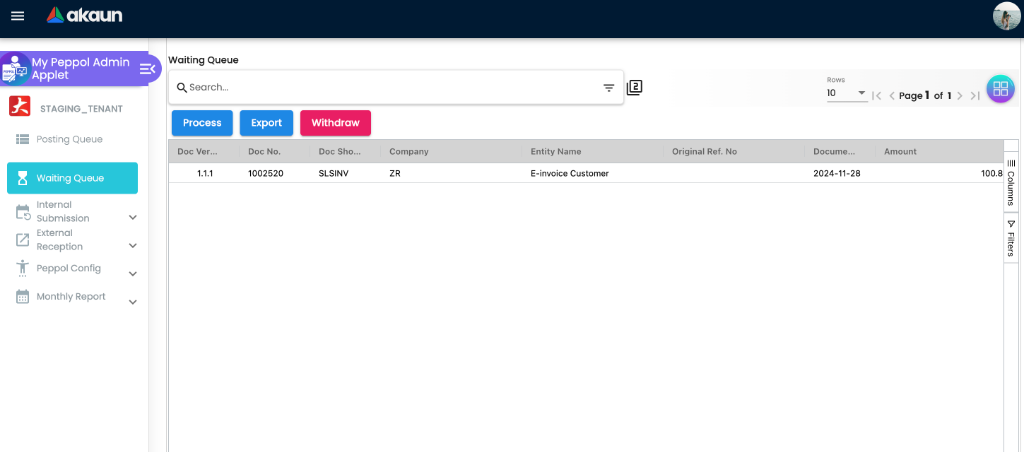Go to the previous page

pos(892,95)
